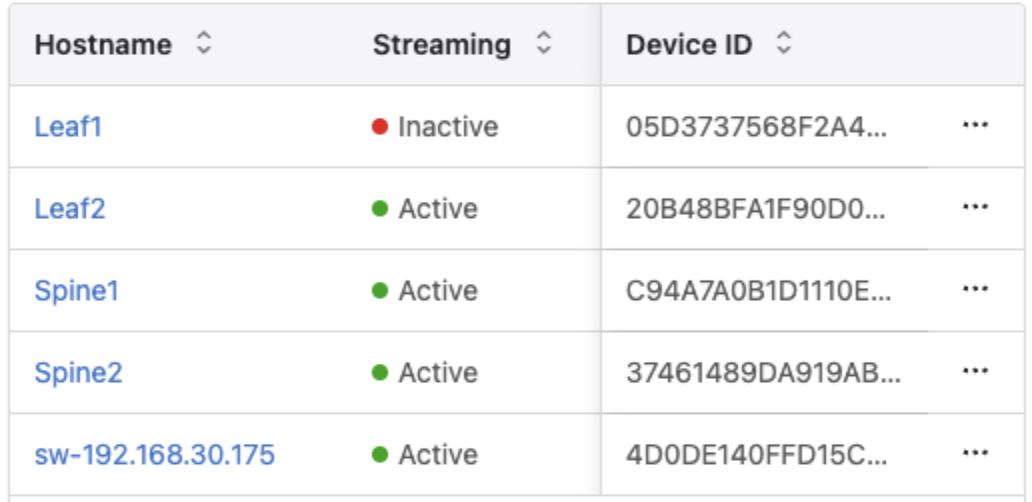Open the sw-192.168.30.175 hostname link
Viewport: 1032px width, 502px height.
pos(154,455)
